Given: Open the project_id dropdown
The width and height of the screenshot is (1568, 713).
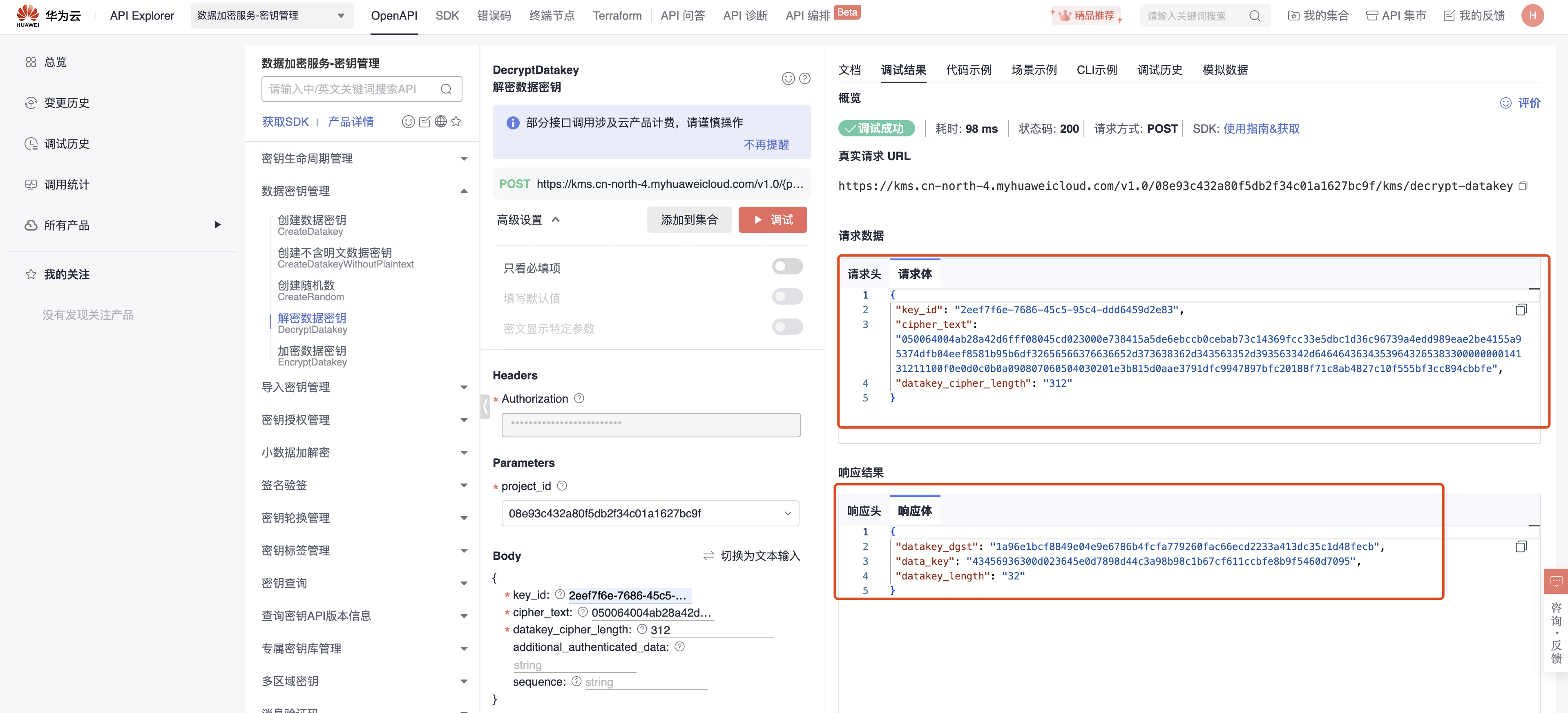Looking at the screenshot, I should coord(650,513).
